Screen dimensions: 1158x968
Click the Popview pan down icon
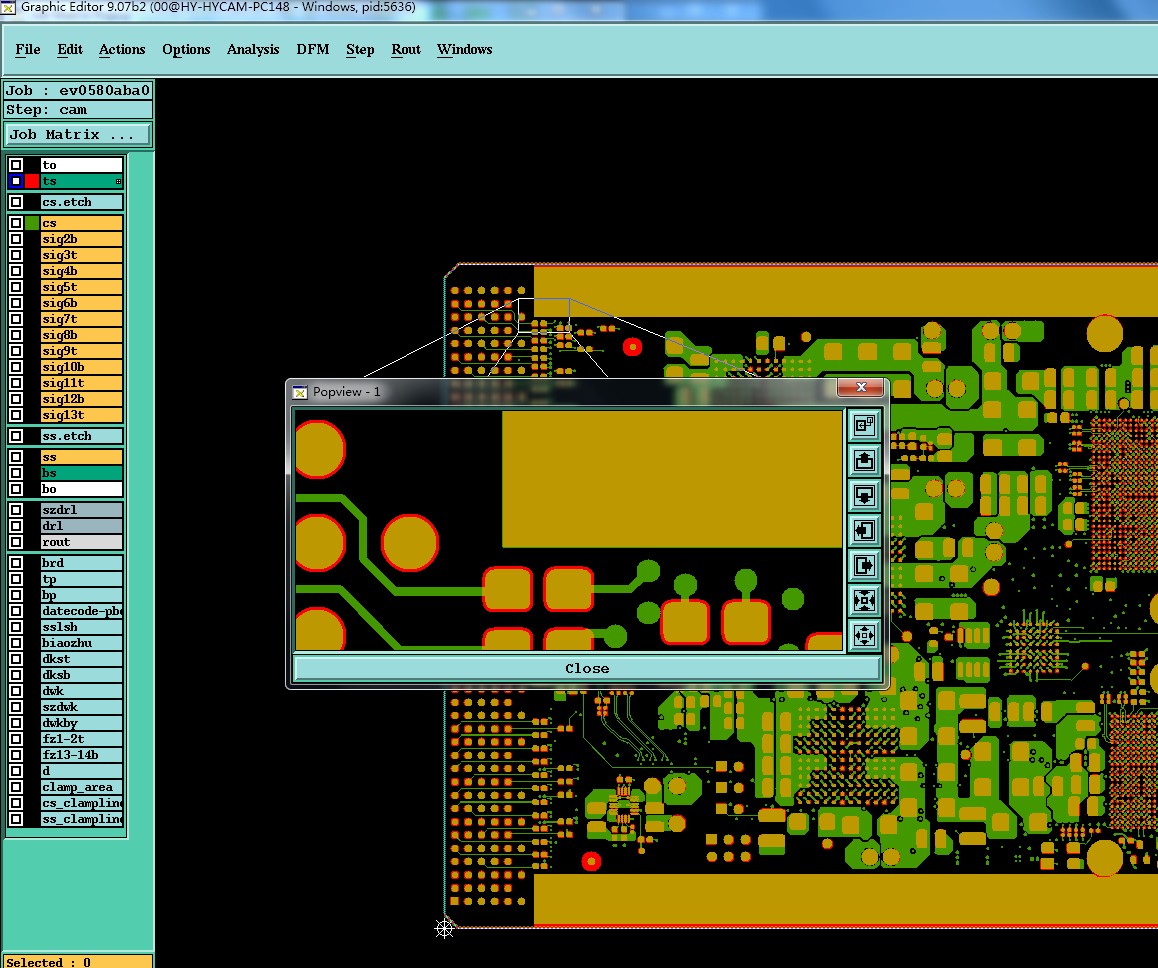[864, 495]
